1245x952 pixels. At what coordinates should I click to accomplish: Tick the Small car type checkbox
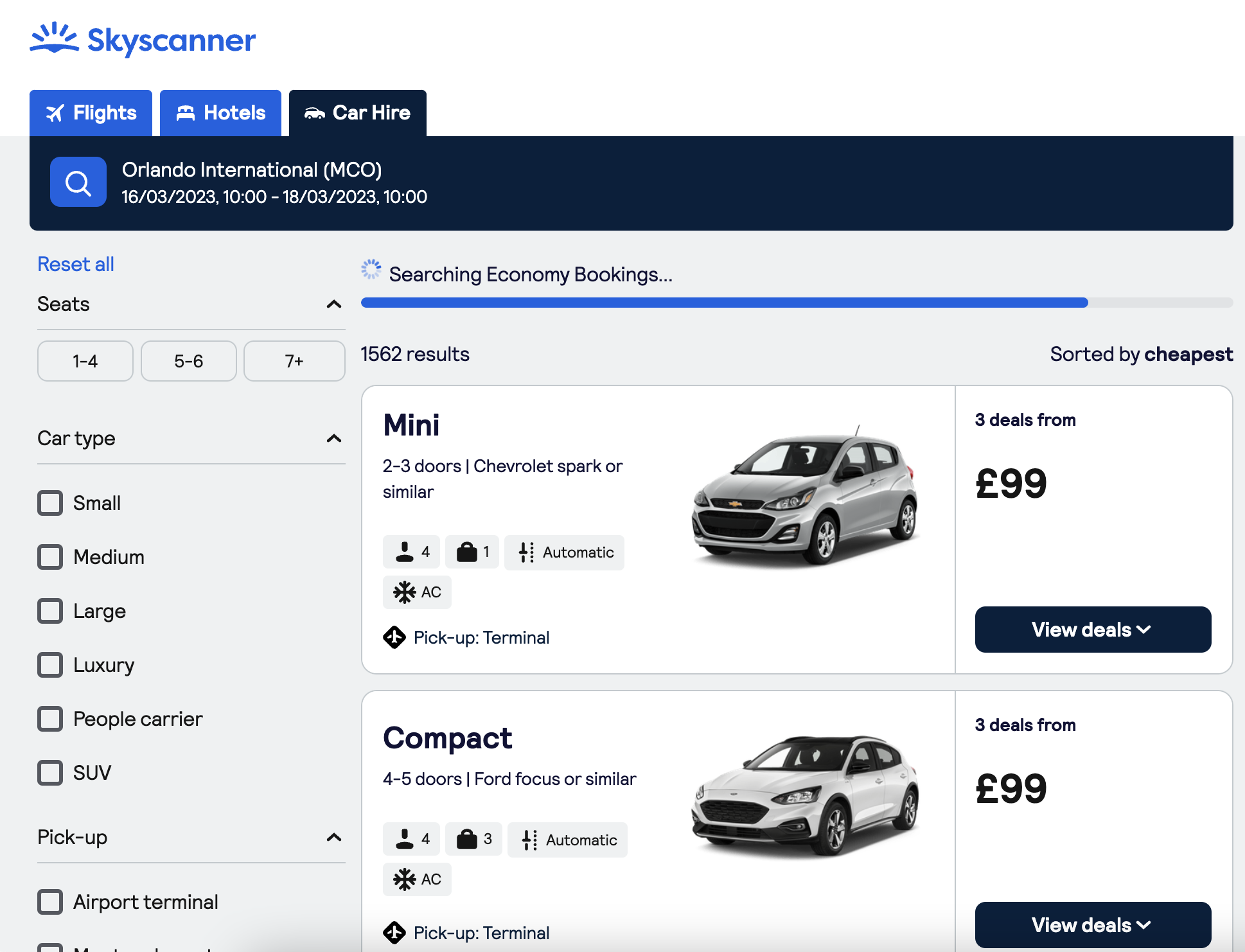point(50,503)
